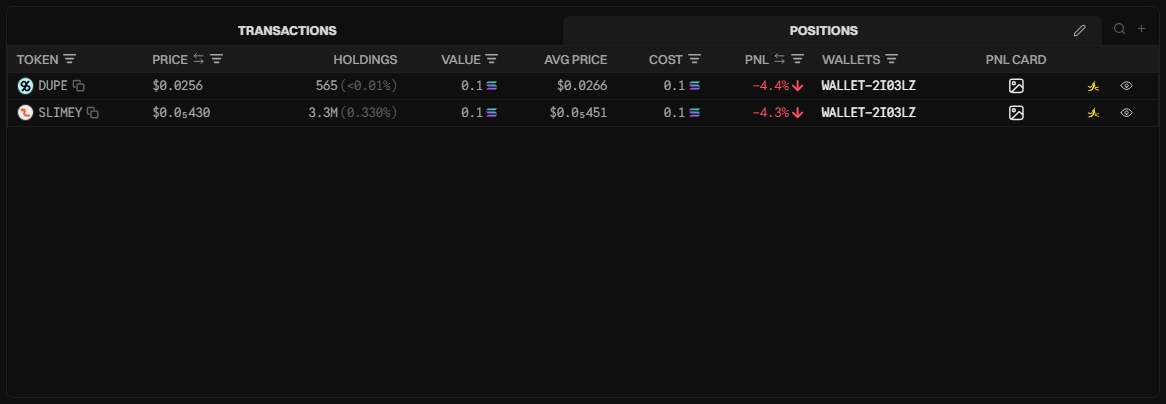The height and width of the screenshot is (404, 1166).
Task: Open the TOKEN column filter
Action: 70,60
